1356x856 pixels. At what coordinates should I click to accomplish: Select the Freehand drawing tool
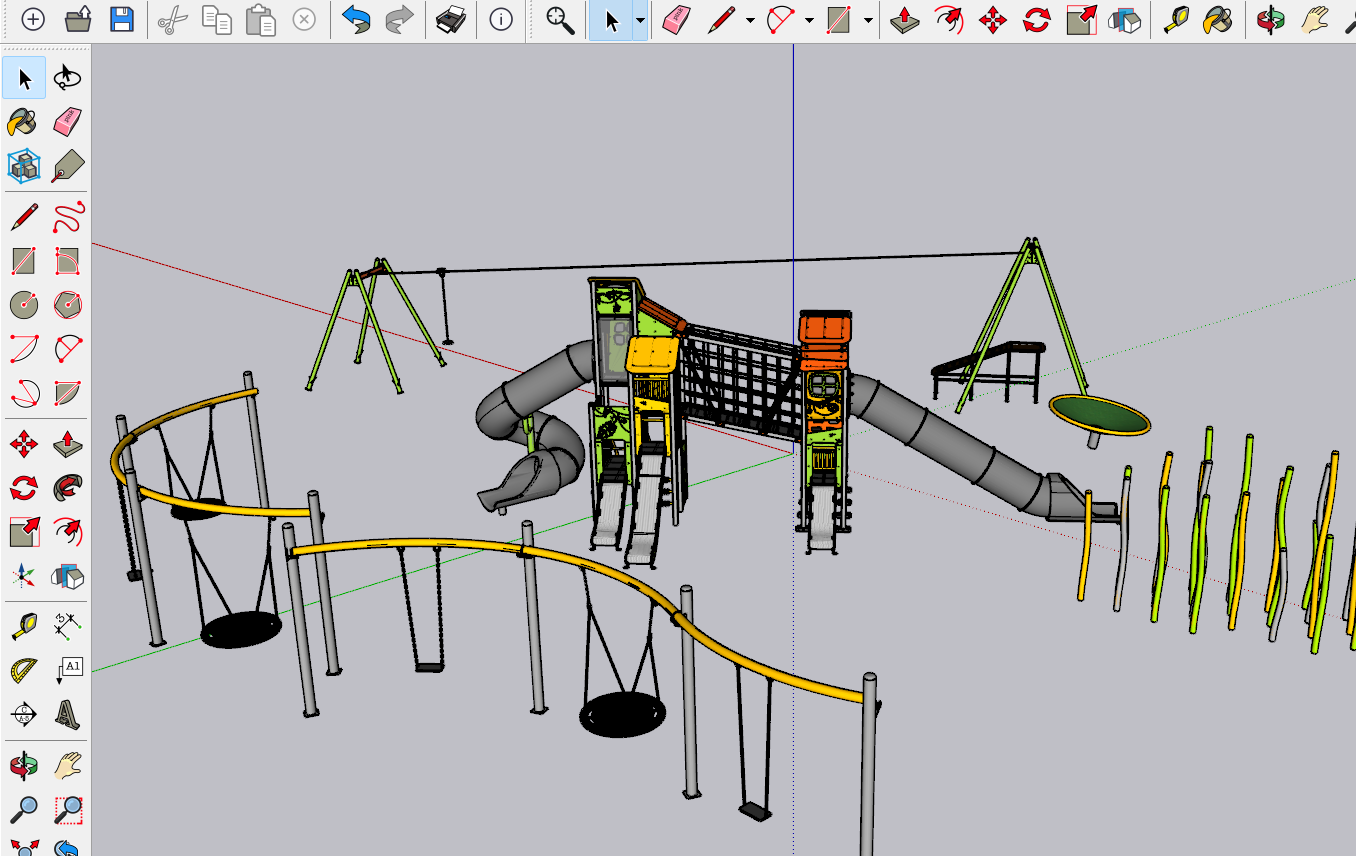point(68,217)
